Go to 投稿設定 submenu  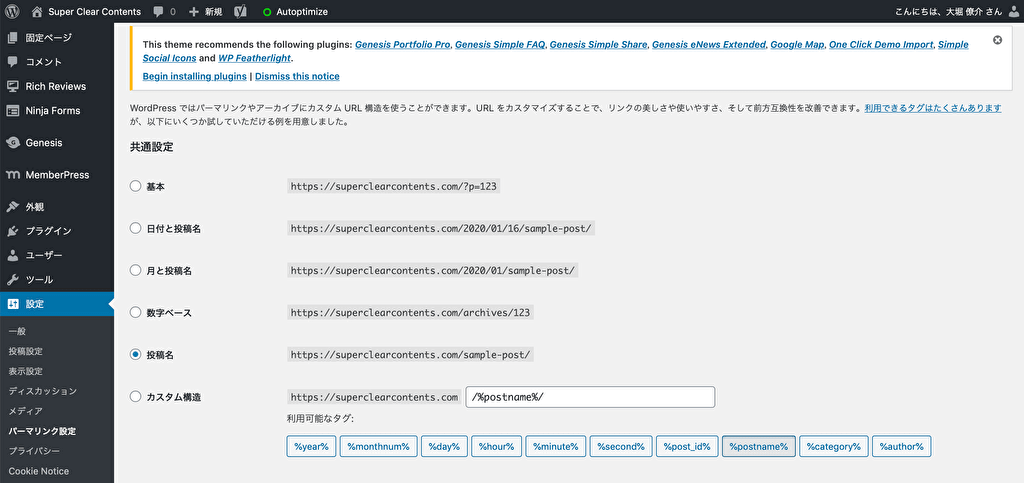point(25,351)
